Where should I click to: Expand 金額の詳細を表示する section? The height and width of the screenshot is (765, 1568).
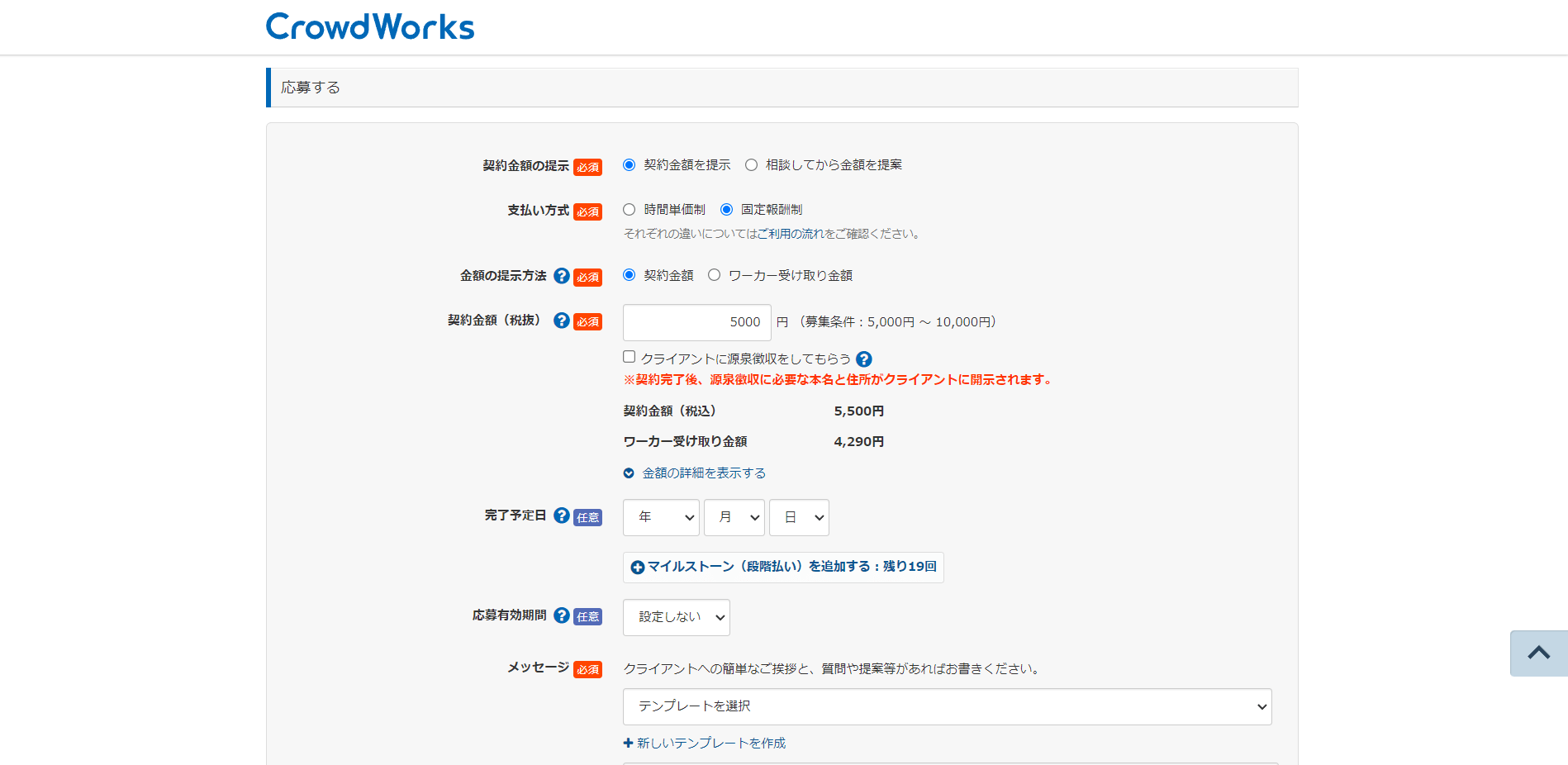click(x=703, y=473)
